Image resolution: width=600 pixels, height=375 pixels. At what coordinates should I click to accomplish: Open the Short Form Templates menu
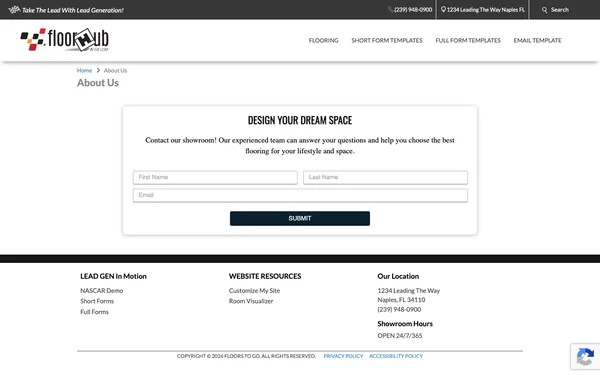(387, 40)
